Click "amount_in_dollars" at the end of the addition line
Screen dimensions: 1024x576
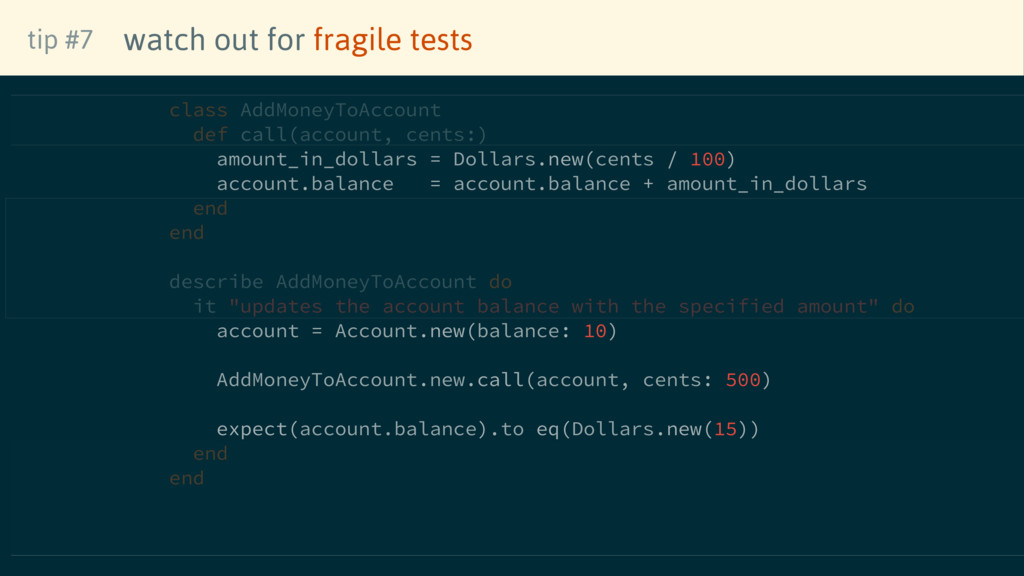766,184
